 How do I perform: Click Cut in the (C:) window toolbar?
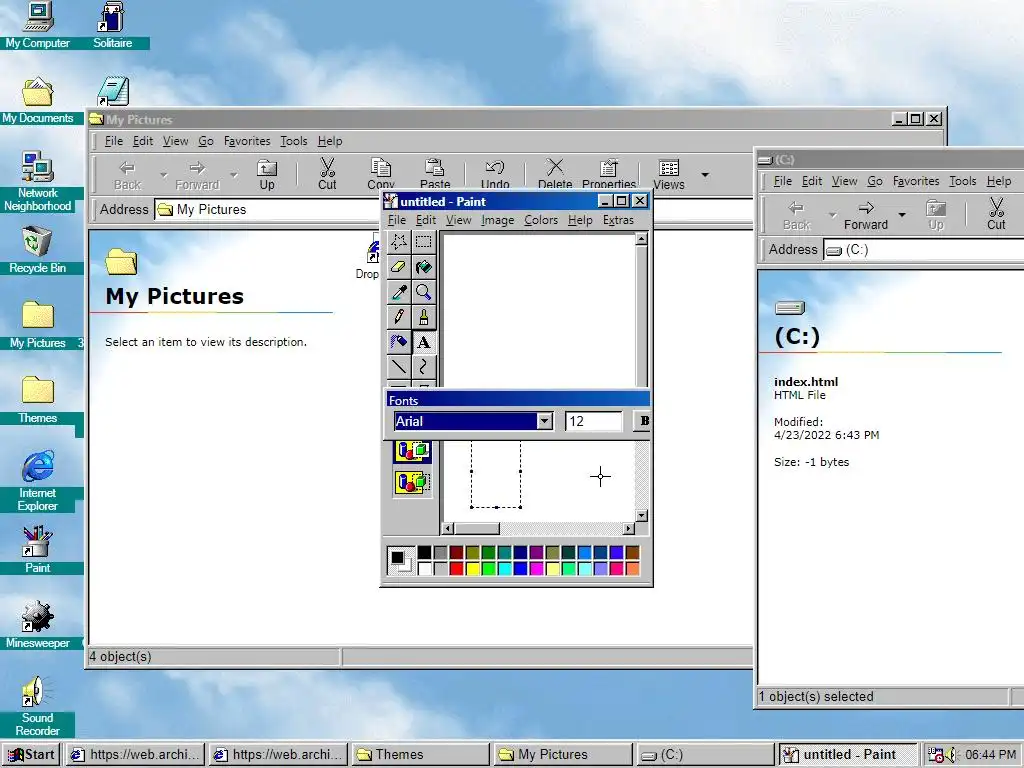pos(996,214)
